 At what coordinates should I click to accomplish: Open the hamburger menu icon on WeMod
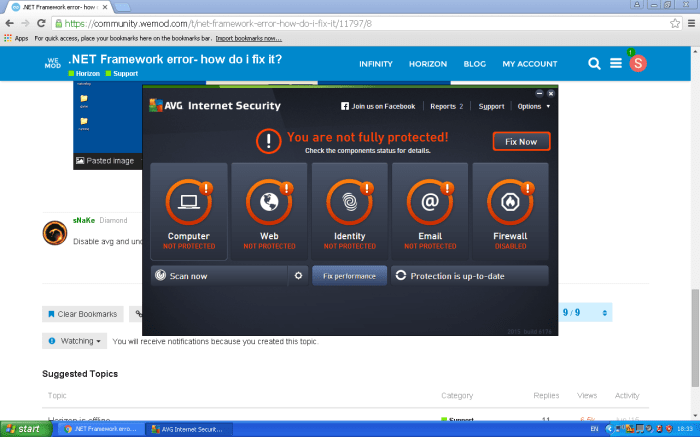click(x=616, y=63)
